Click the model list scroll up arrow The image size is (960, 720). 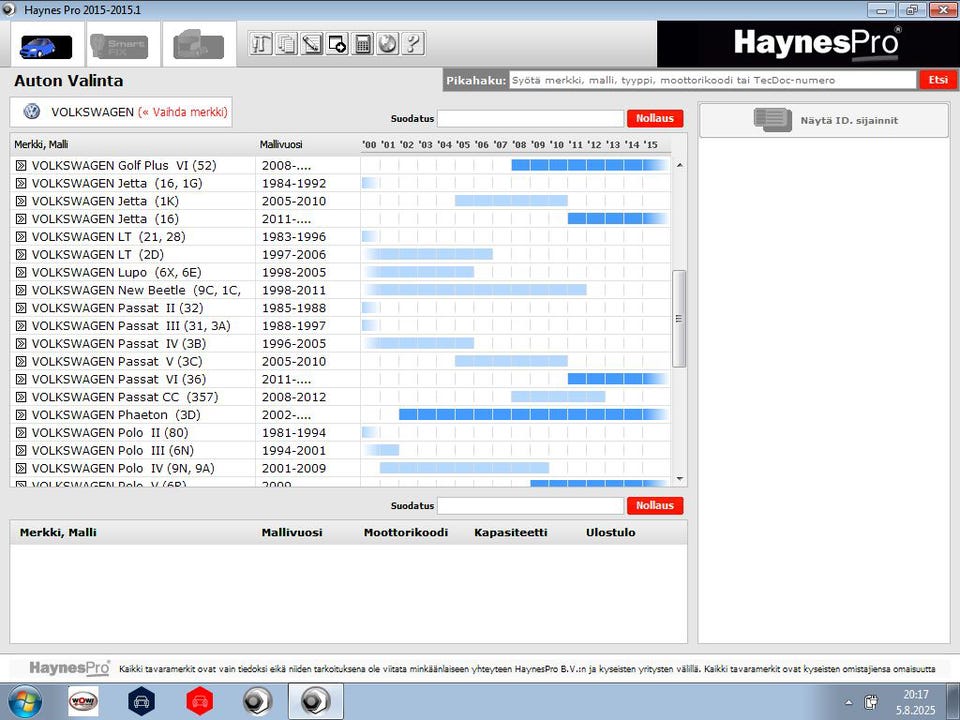coord(680,165)
